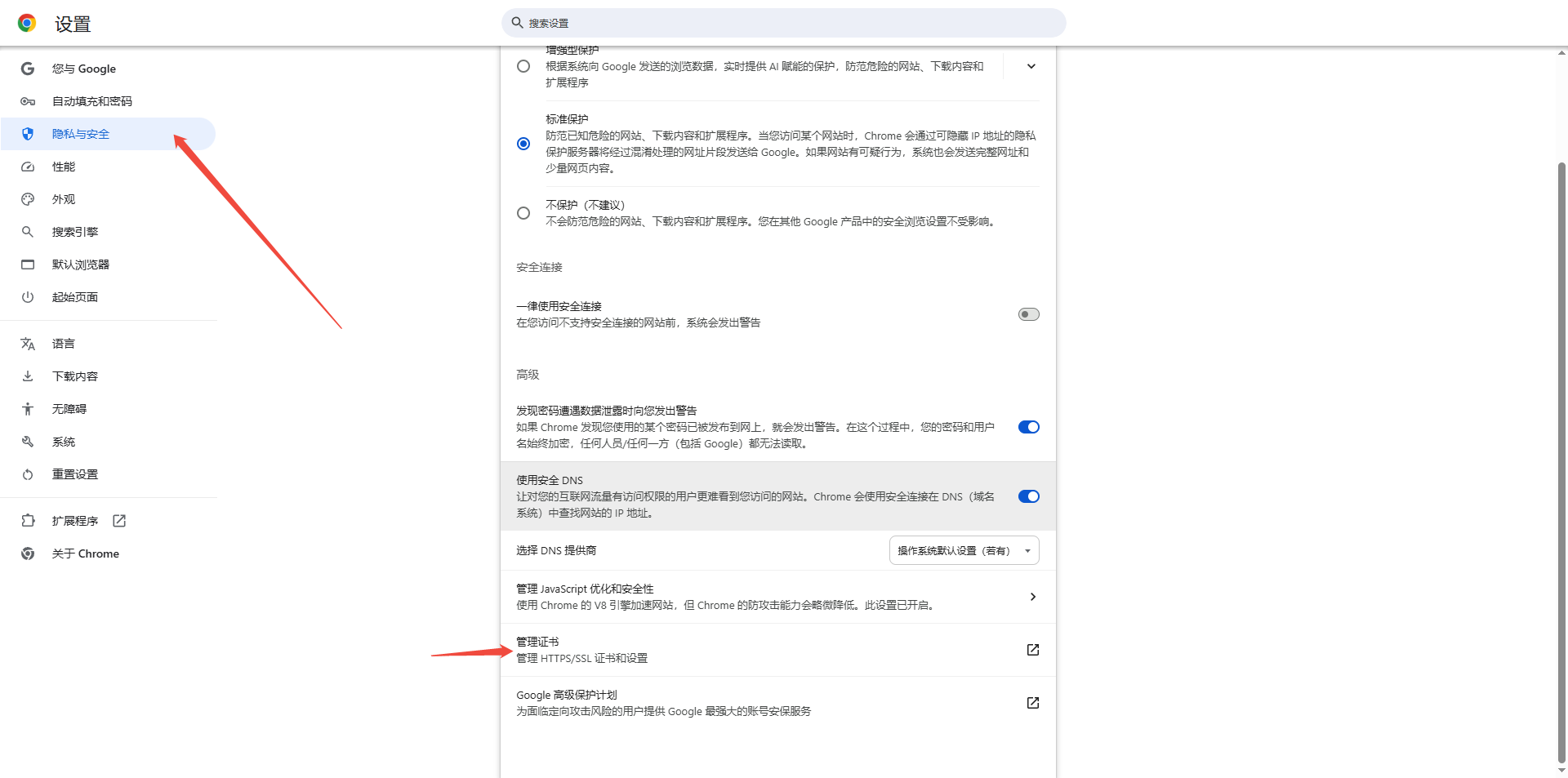Click the wrench icon for 系统

tap(28, 442)
